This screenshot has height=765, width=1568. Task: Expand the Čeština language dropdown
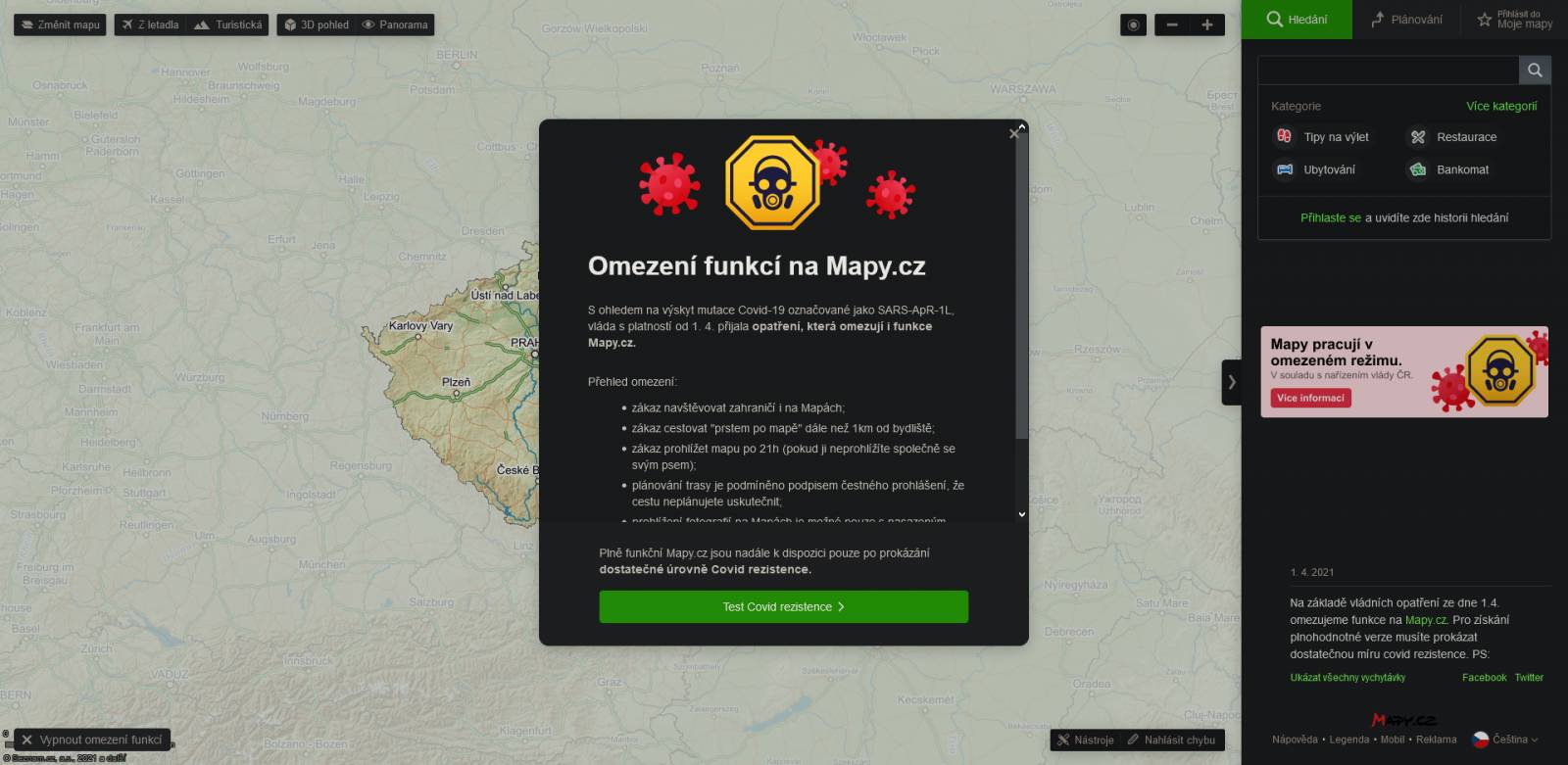1515,740
